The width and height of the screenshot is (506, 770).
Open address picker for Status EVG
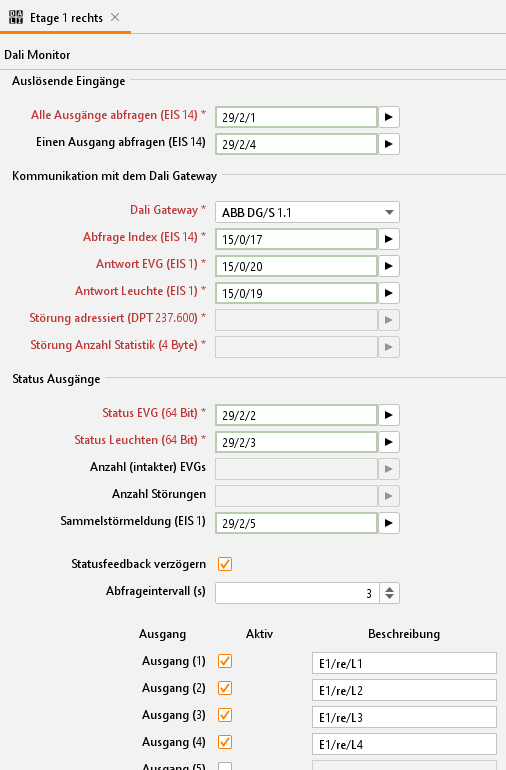coord(389,415)
